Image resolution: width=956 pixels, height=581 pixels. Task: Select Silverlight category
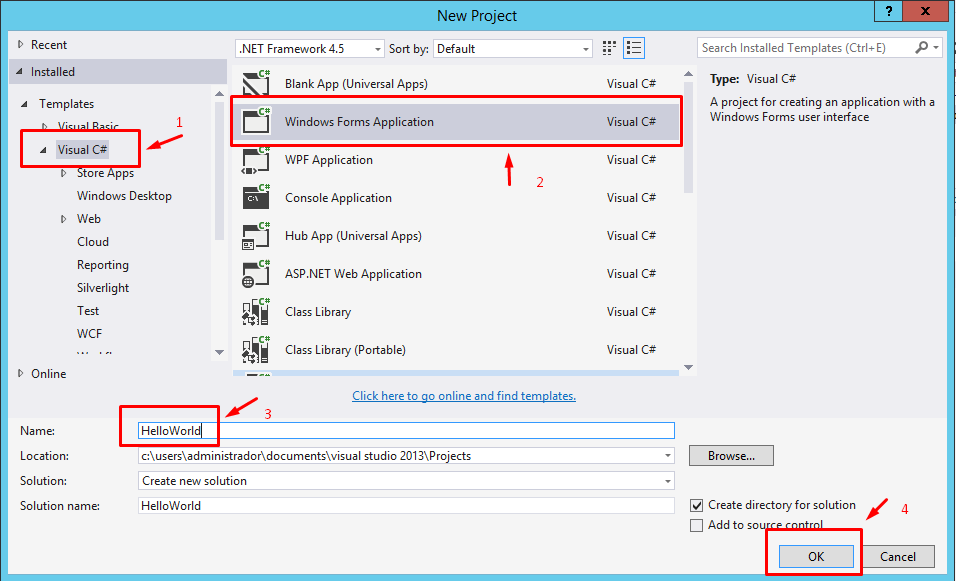(102, 288)
